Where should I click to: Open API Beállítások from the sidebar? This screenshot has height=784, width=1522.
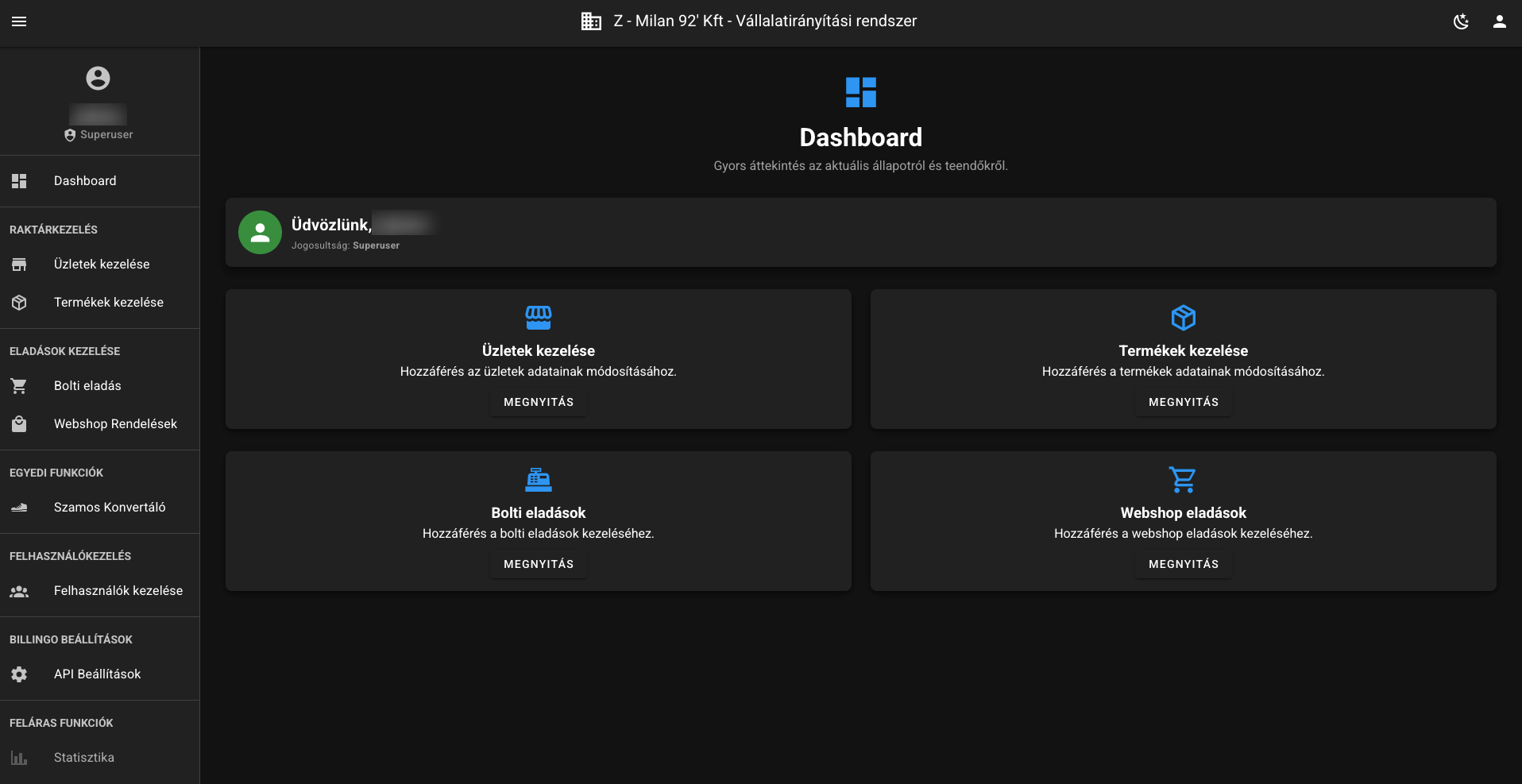pos(97,674)
